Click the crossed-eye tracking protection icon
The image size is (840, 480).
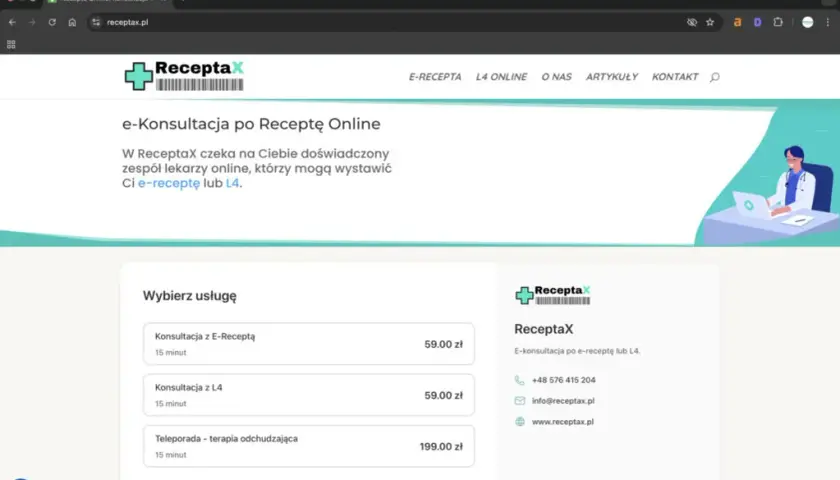(x=692, y=22)
